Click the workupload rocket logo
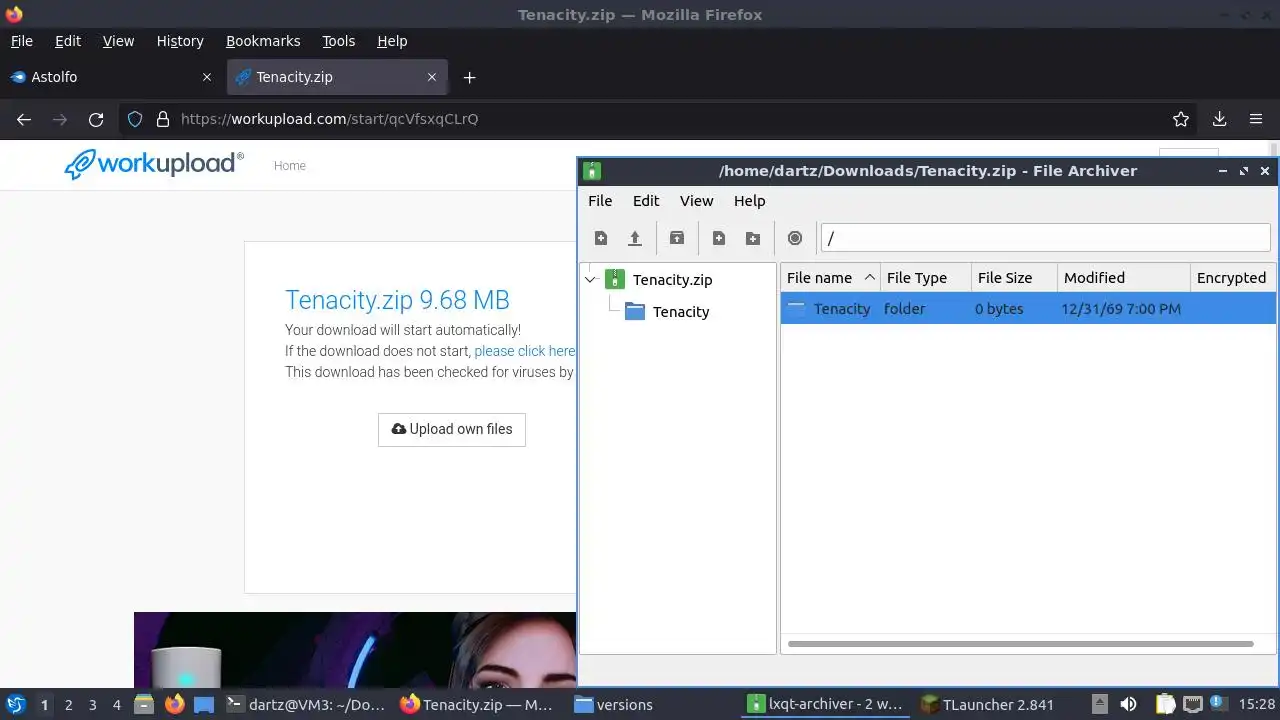Image resolution: width=1280 pixels, height=720 pixels. (154, 164)
